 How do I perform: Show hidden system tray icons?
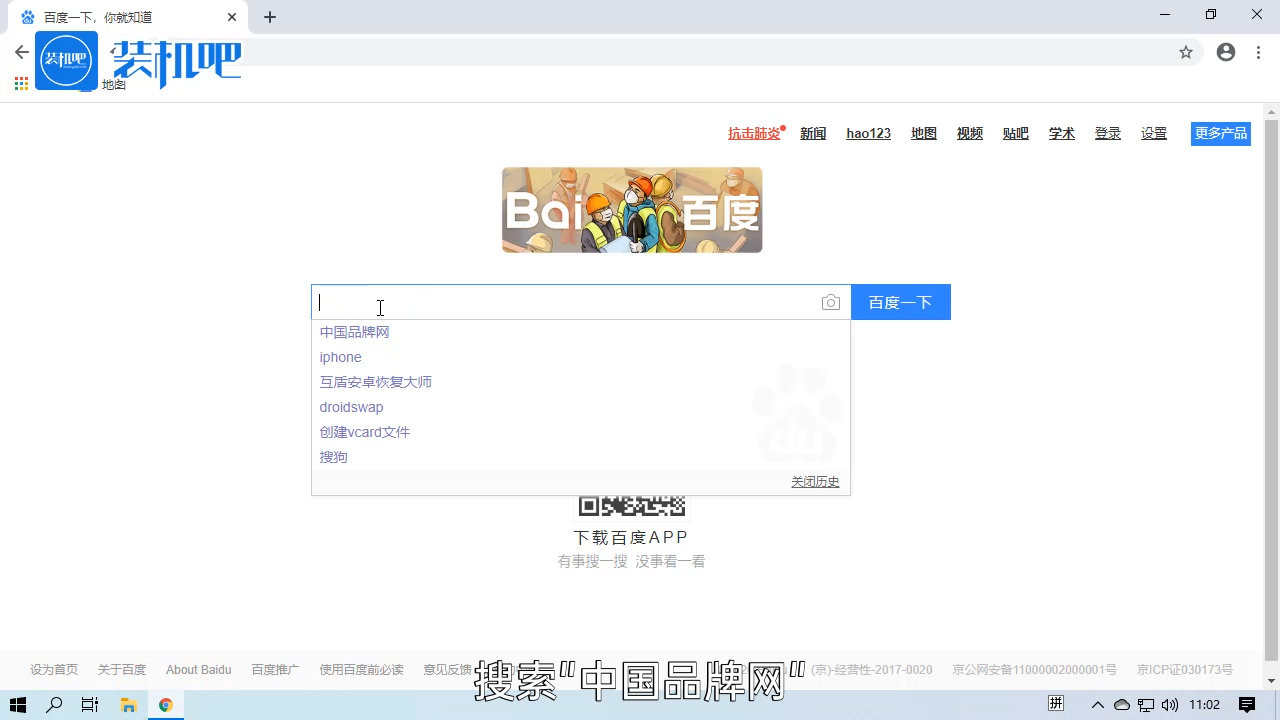tap(1097, 705)
